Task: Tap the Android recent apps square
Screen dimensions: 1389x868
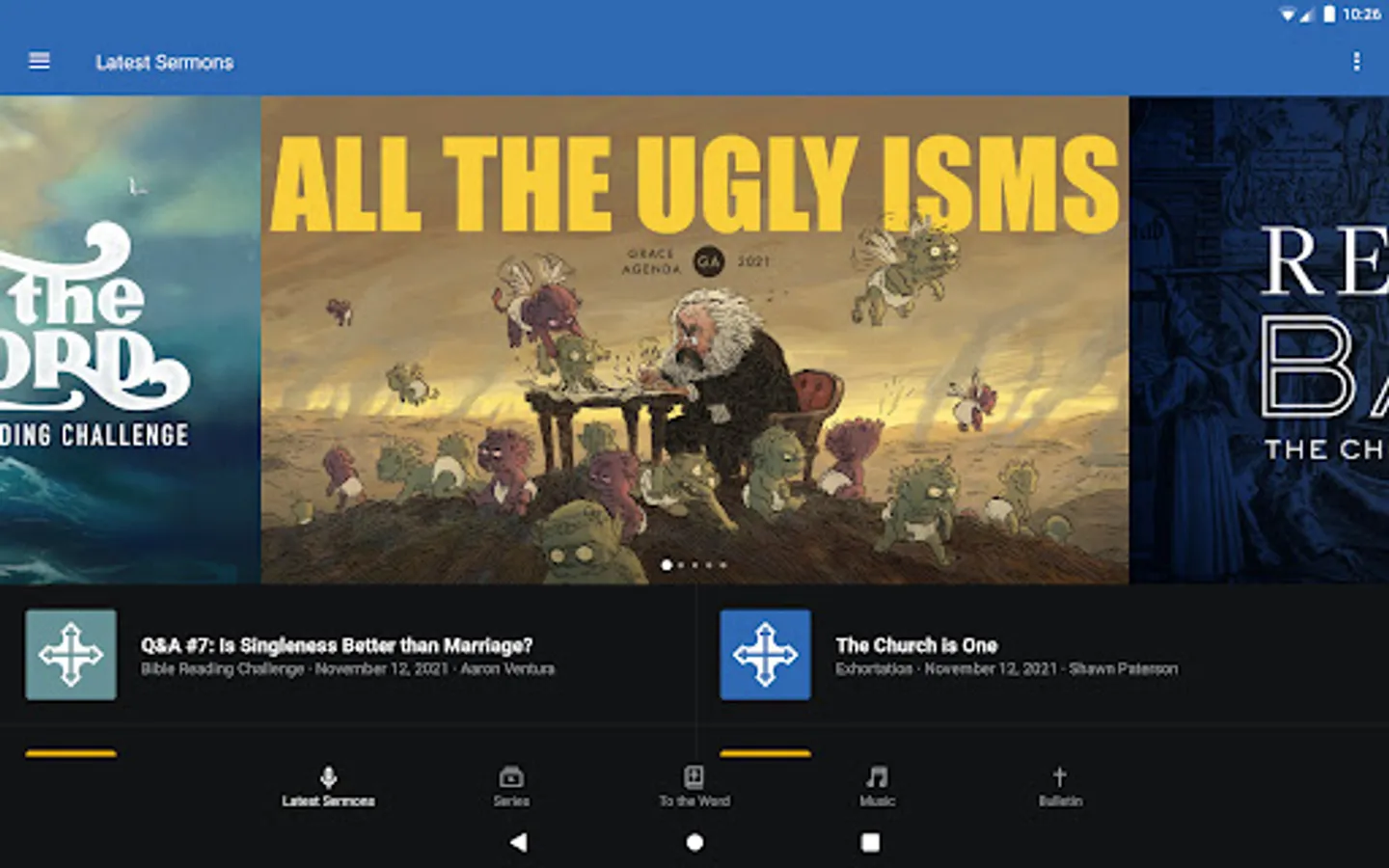Action: 870,842
